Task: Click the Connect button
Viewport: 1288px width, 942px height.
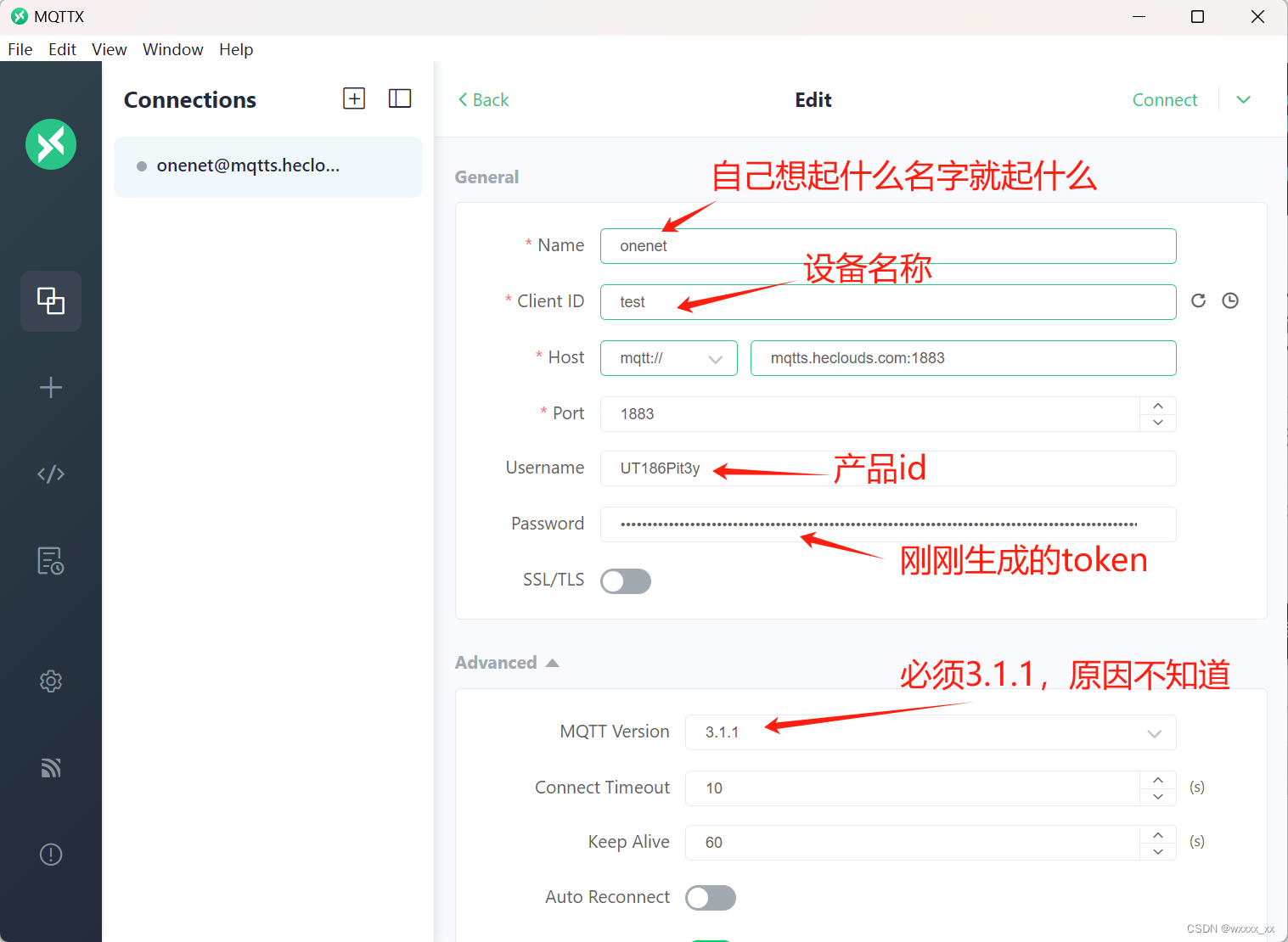Action: coord(1164,99)
